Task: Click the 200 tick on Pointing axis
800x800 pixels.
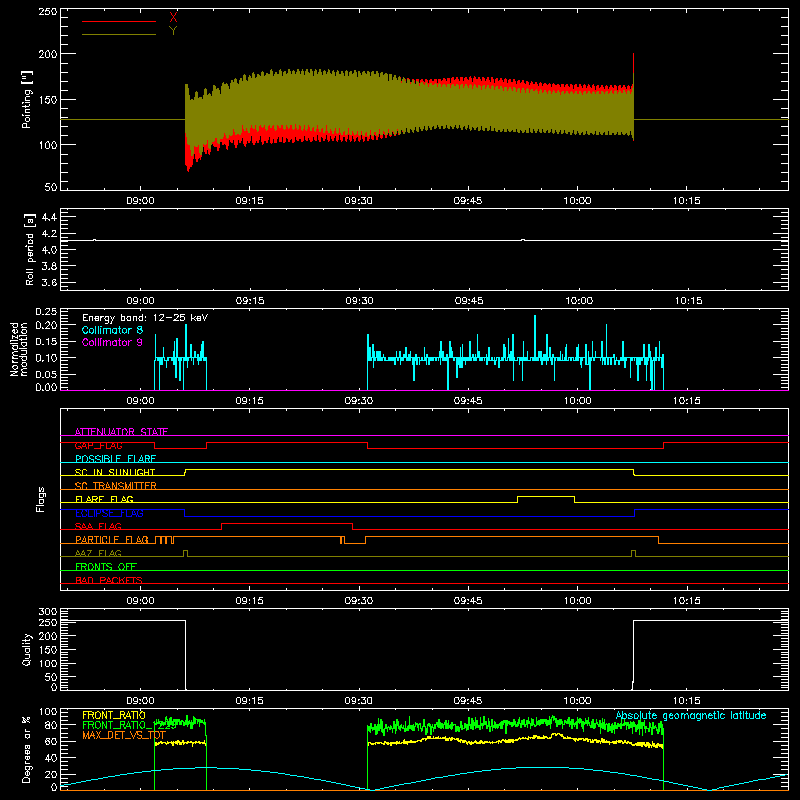Action: pos(47,54)
